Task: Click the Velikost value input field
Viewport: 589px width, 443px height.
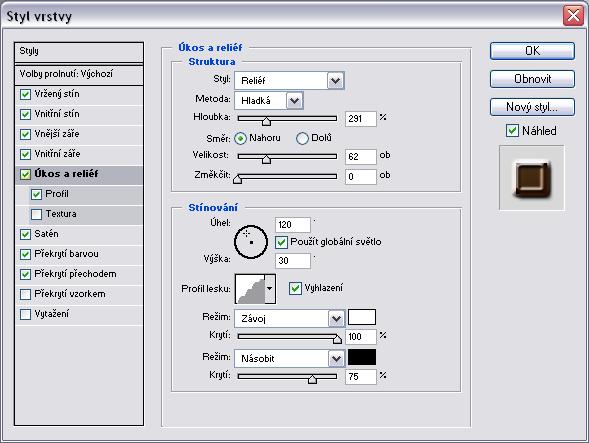Action: point(361,157)
